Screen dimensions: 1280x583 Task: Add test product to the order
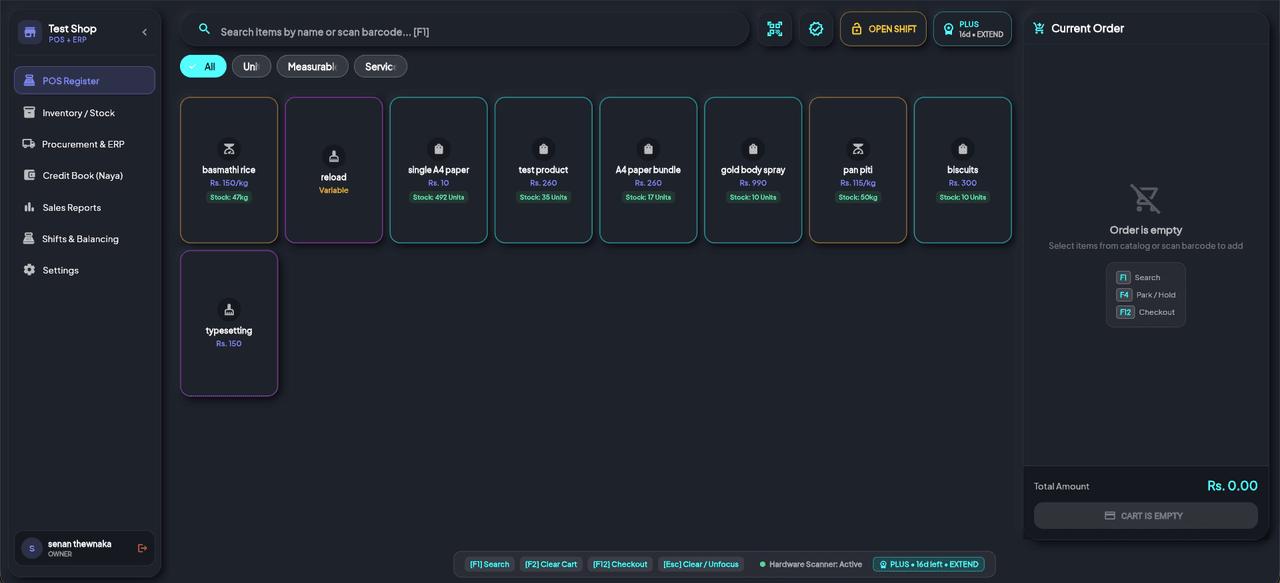(544, 170)
